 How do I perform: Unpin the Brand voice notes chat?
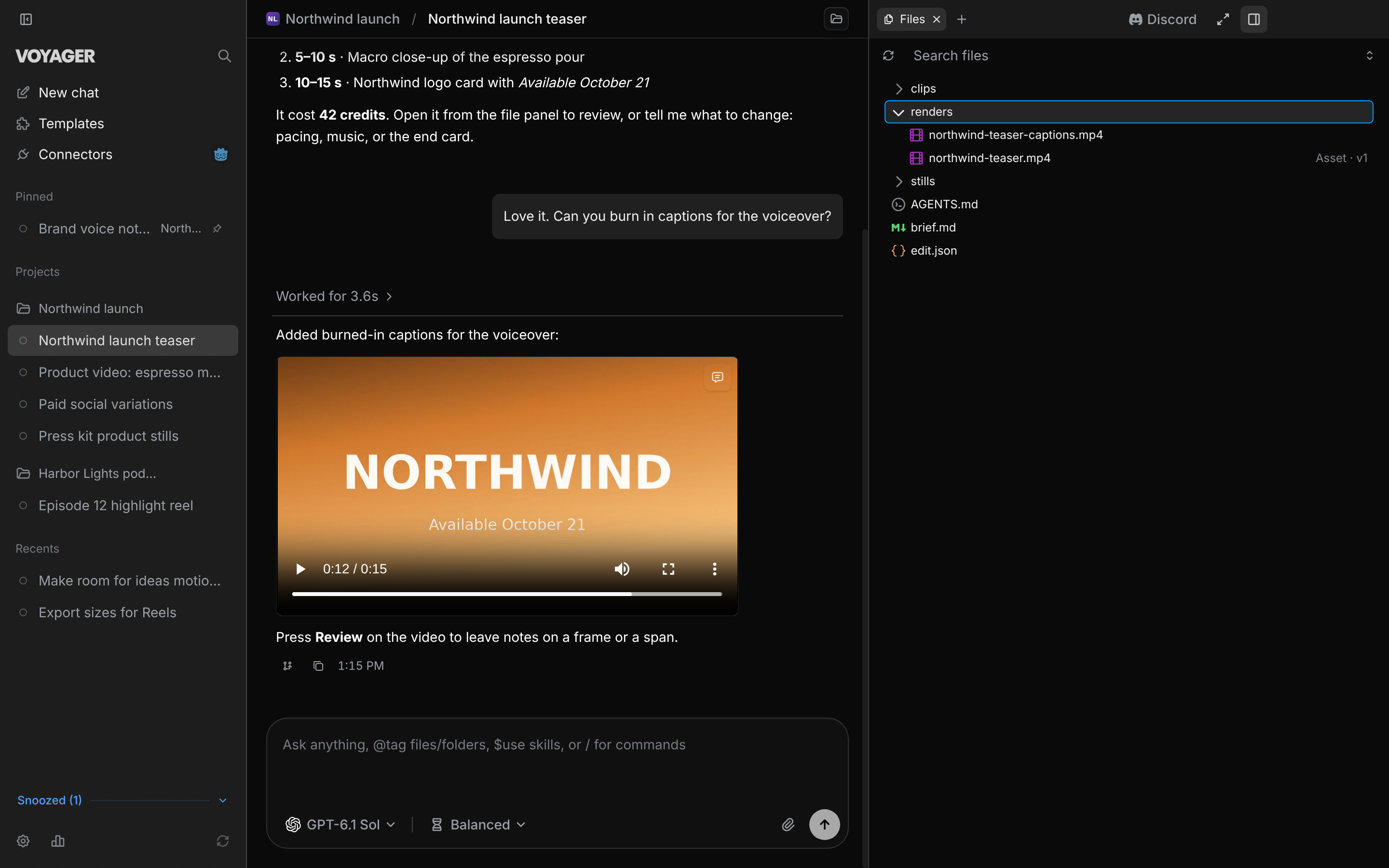[217, 229]
